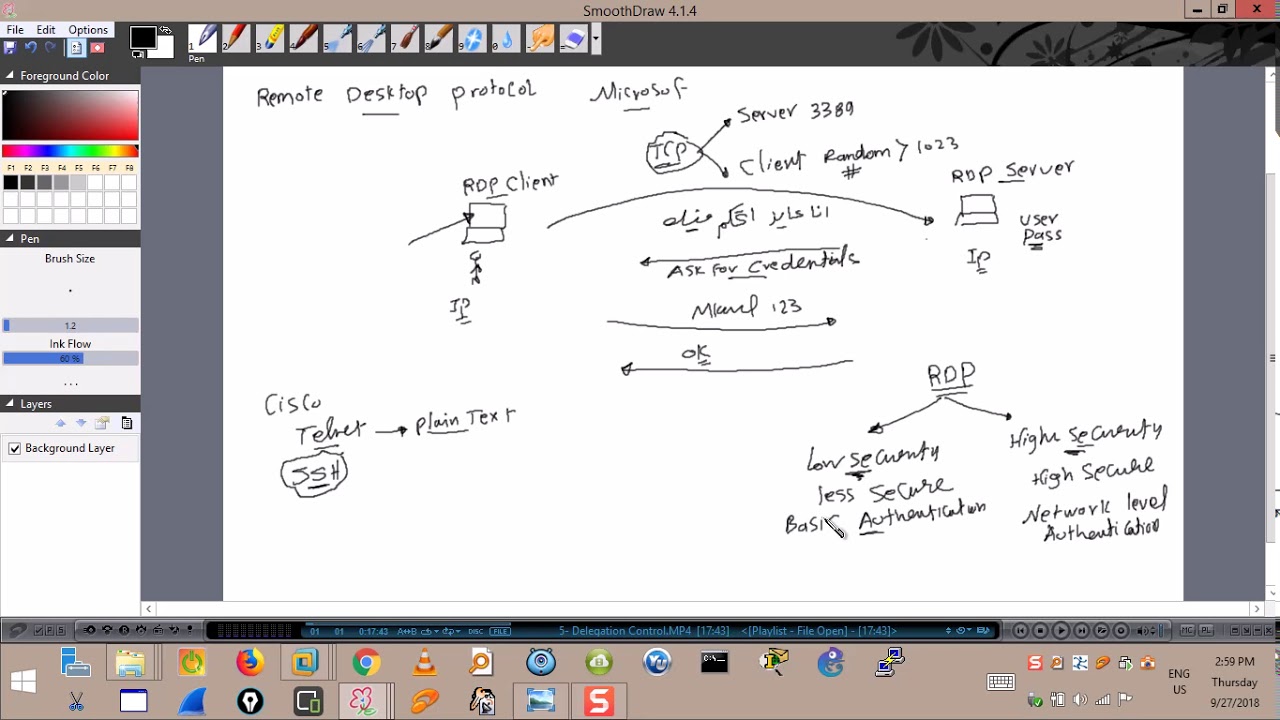Open the File menu
Viewport: 1280px width, 720px height.
click(15, 30)
